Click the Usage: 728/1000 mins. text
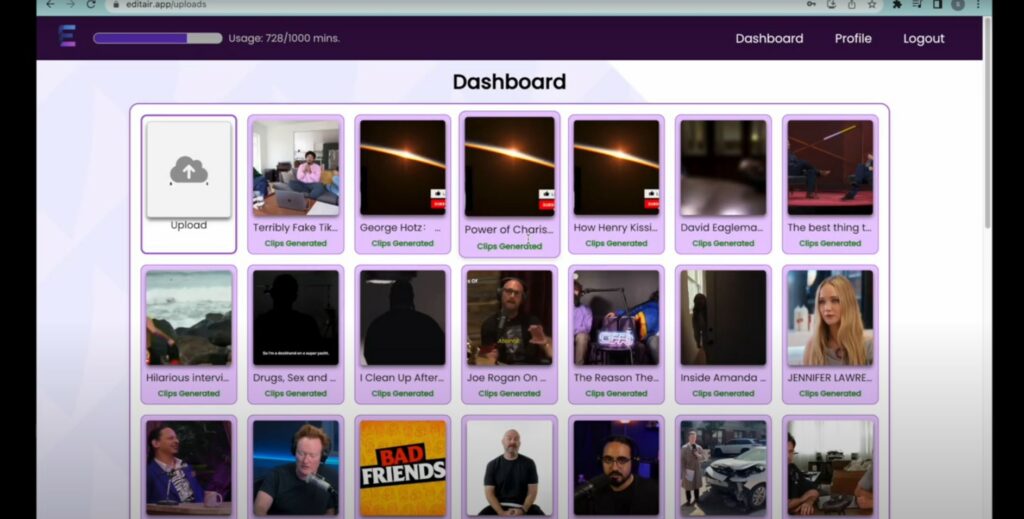This screenshot has height=519, width=1024. 284,39
